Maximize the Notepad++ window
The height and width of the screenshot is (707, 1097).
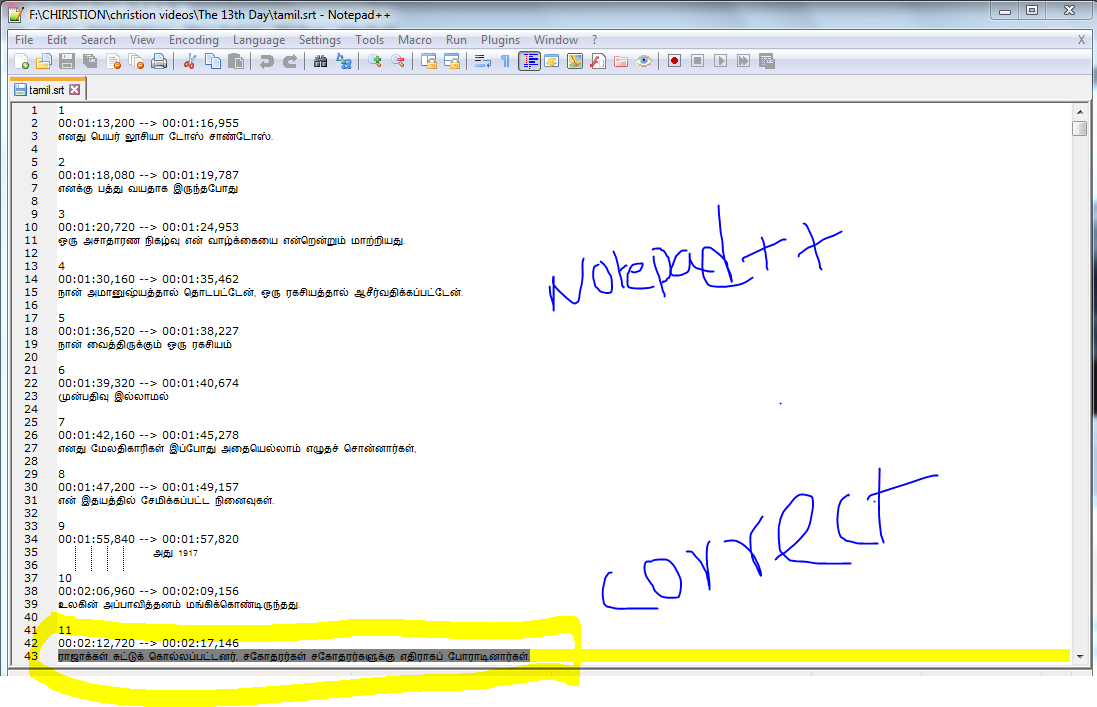click(1032, 10)
